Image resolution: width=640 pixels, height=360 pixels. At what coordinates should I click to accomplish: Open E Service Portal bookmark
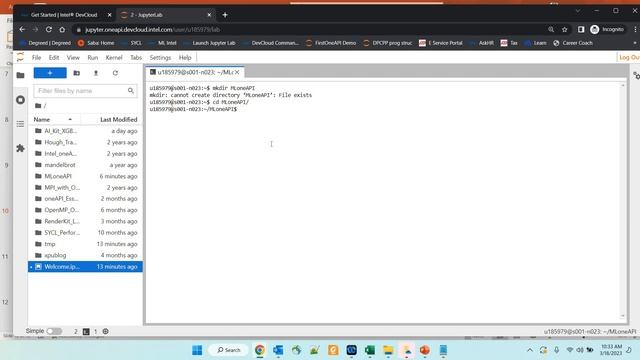pyautogui.click(x=441, y=43)
